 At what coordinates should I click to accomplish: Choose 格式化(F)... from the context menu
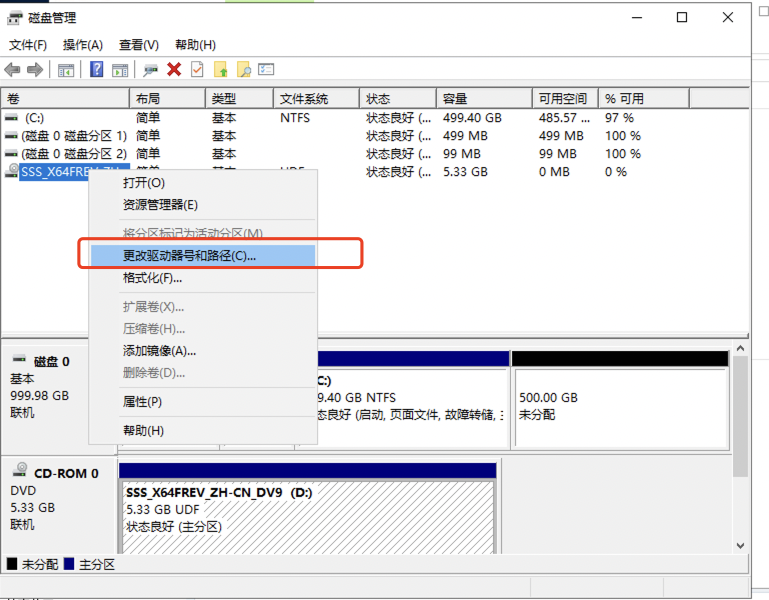152,278
